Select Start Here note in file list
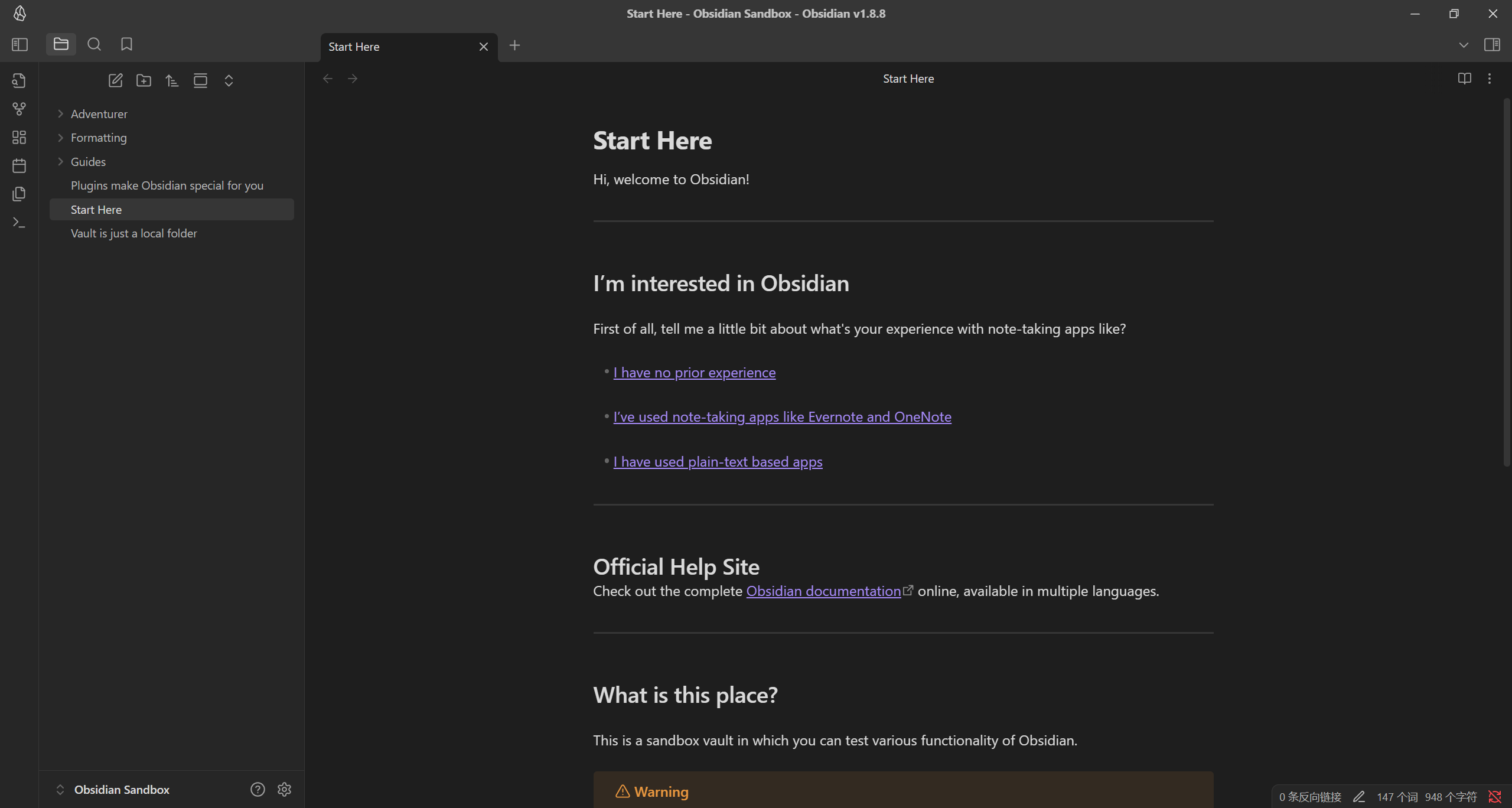This screenshot has height=808, width=1512. coord(172,210)
